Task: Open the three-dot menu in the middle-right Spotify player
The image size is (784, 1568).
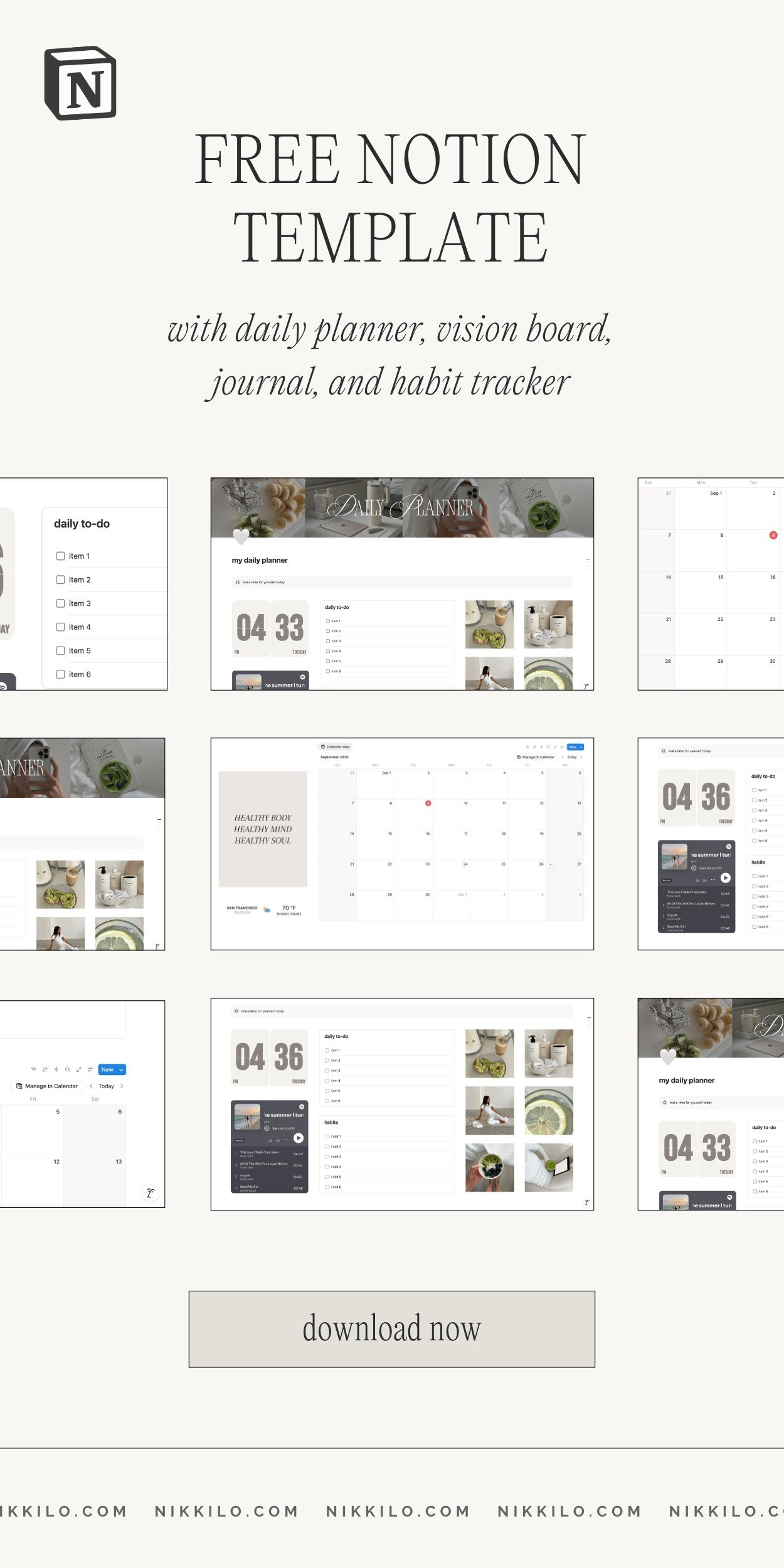Action: tap(713, 879)
